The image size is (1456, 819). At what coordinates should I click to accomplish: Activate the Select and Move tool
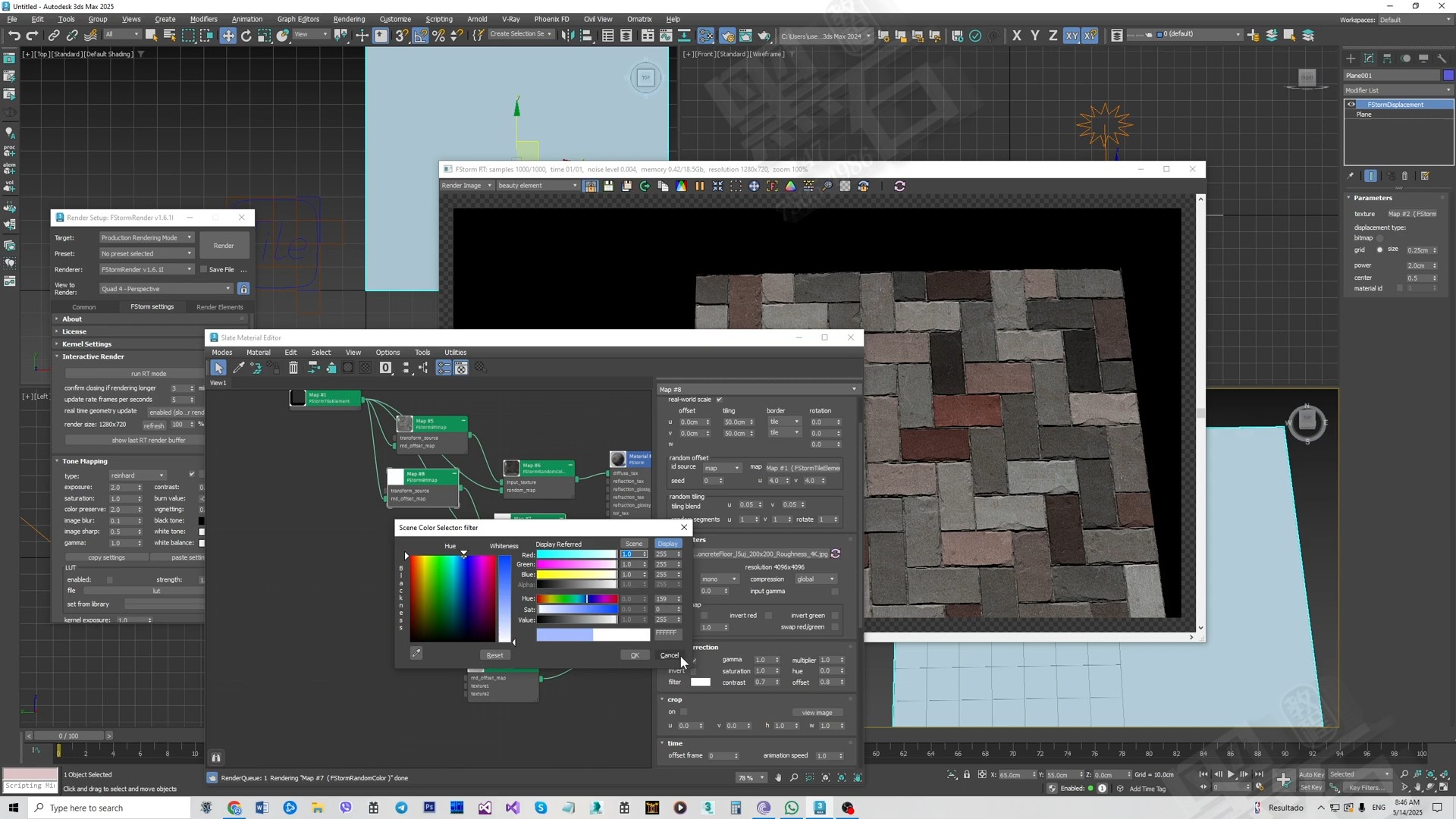[x=227, y=36]
